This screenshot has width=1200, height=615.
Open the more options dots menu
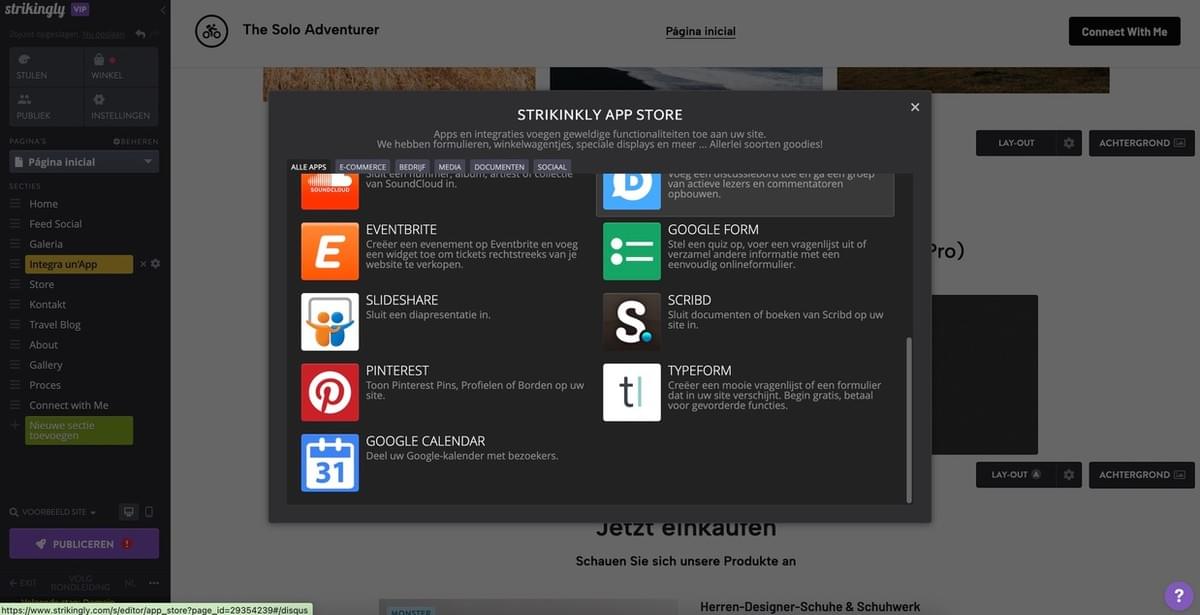tap(154, 582)
